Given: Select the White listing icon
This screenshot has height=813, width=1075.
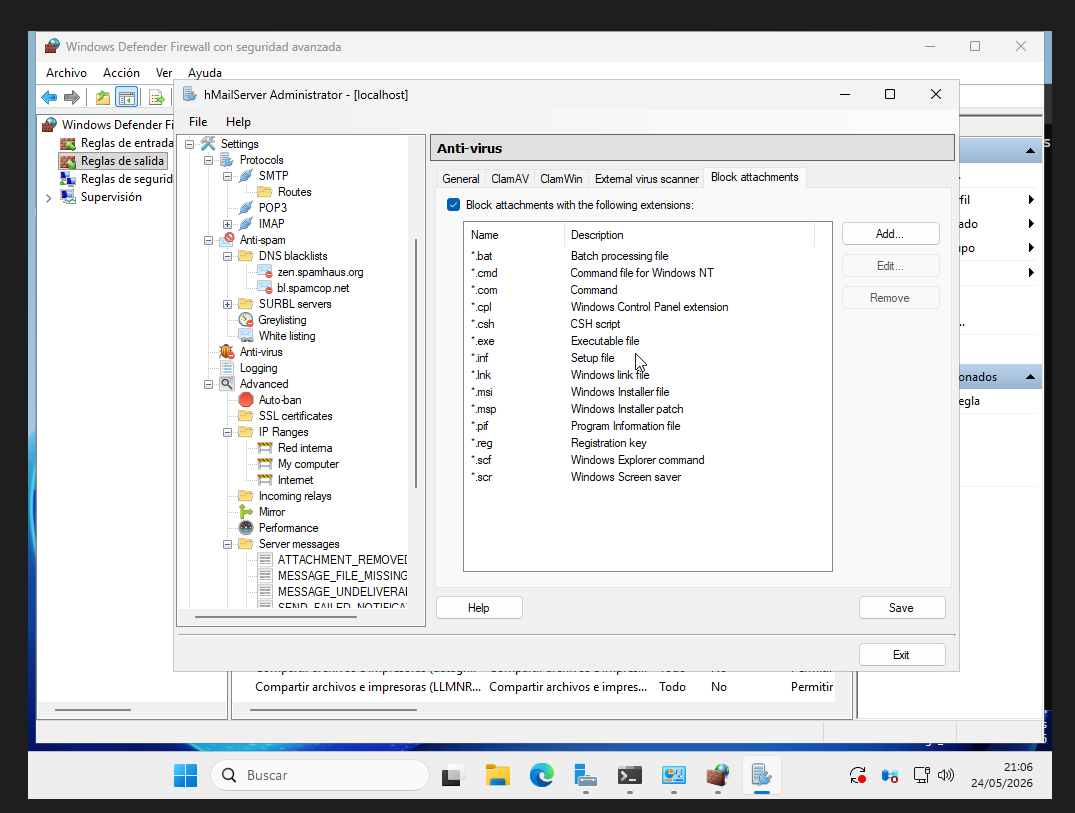Looking at the screenshot, I should coord(245,336).
